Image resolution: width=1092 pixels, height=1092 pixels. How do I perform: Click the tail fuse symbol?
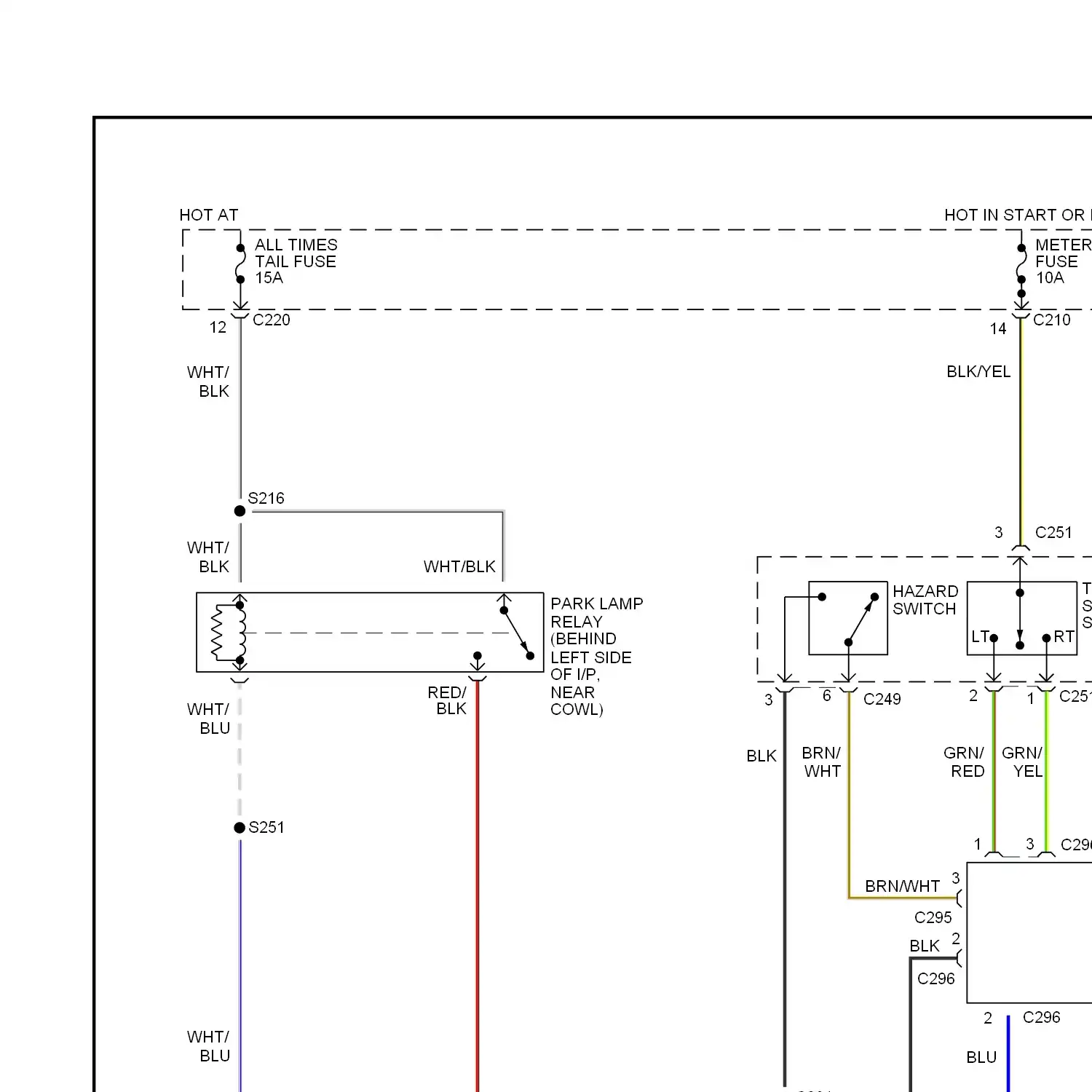click(240, 264)
